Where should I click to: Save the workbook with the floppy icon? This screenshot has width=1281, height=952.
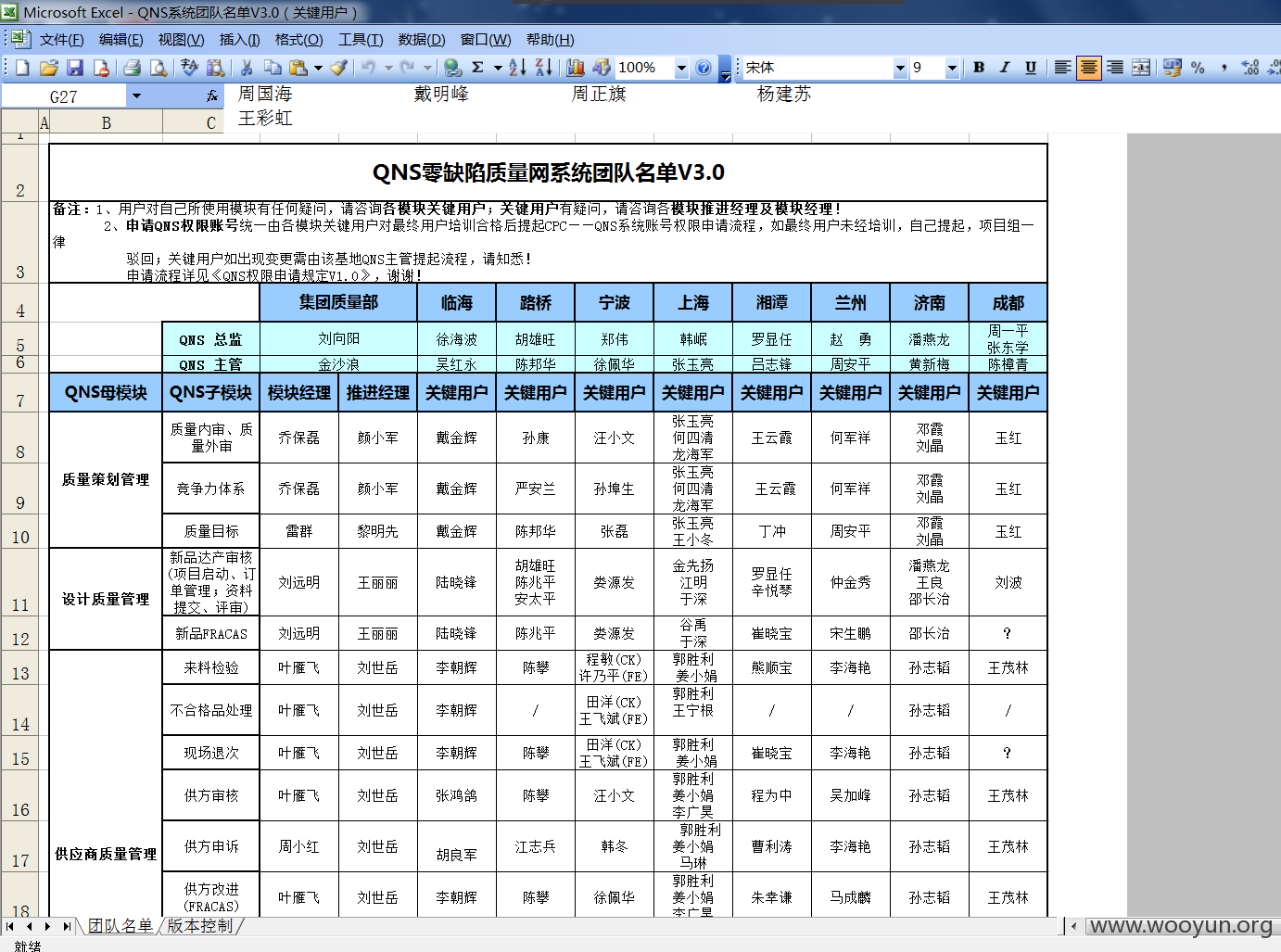tap(75, 68)
